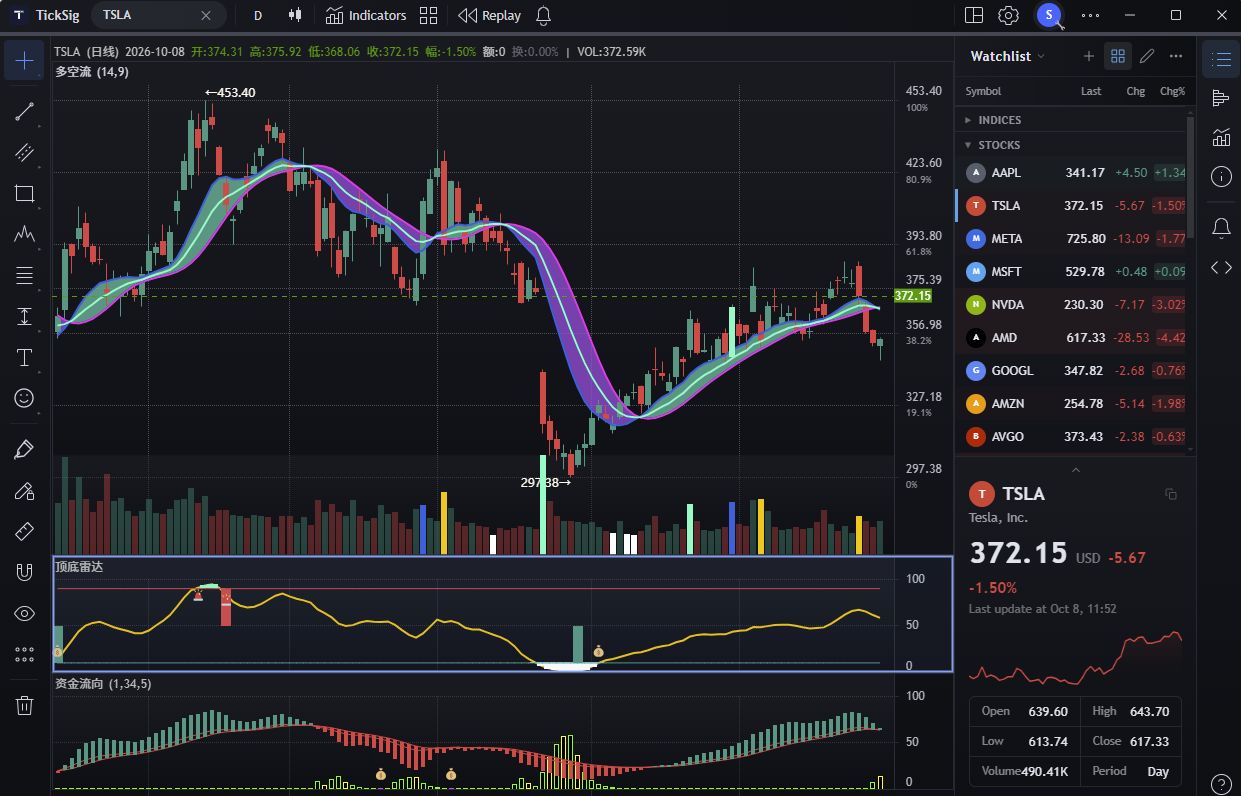
Task: Select the crosshair cursor tool
Action: [x=24, y=60]
